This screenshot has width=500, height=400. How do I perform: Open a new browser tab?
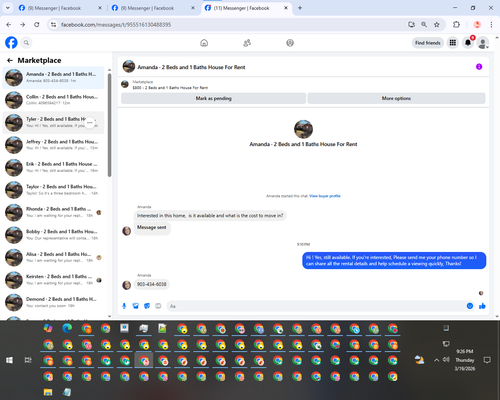[300, 8]
